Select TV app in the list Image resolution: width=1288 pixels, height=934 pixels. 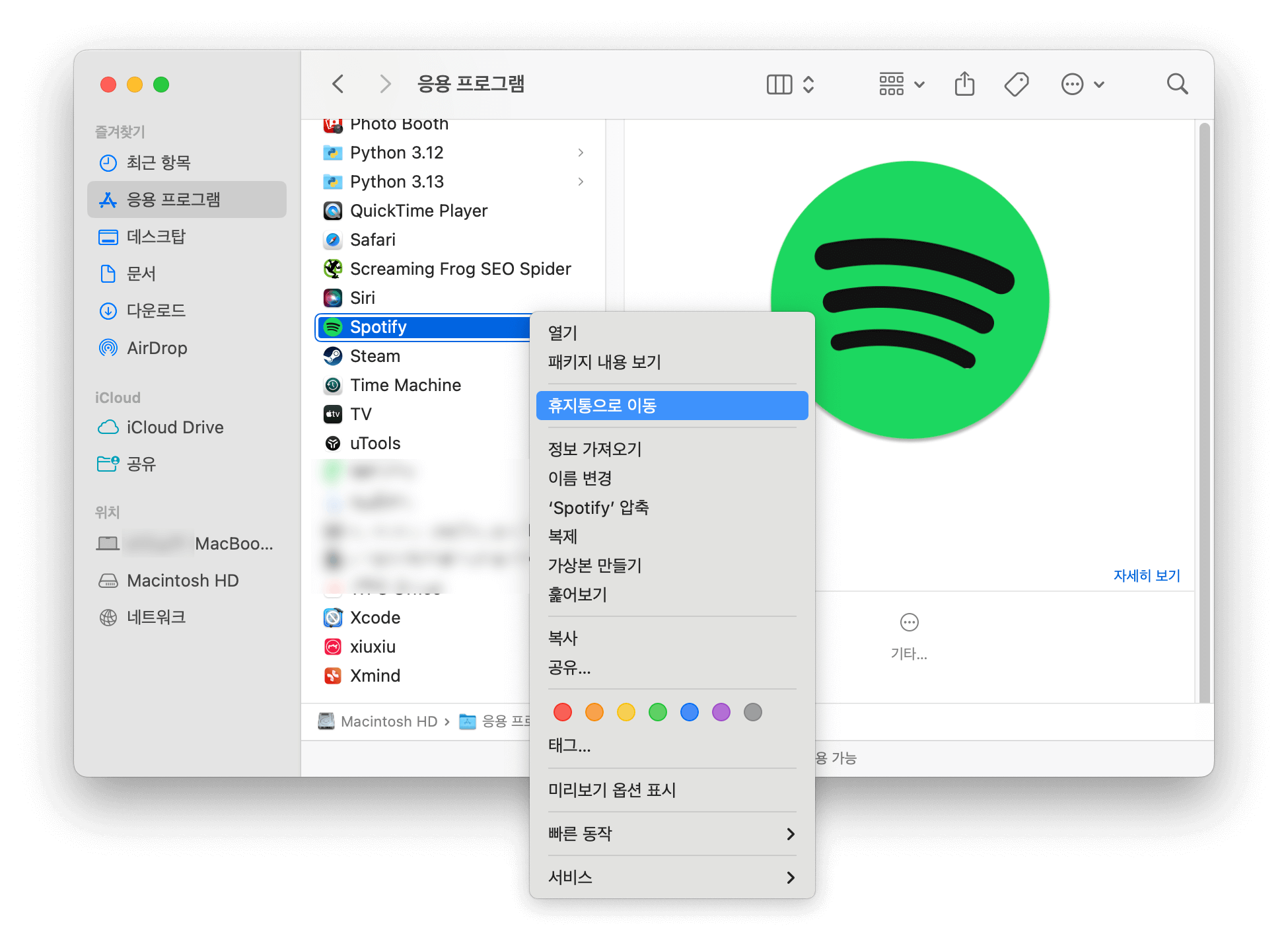[423, 414]
